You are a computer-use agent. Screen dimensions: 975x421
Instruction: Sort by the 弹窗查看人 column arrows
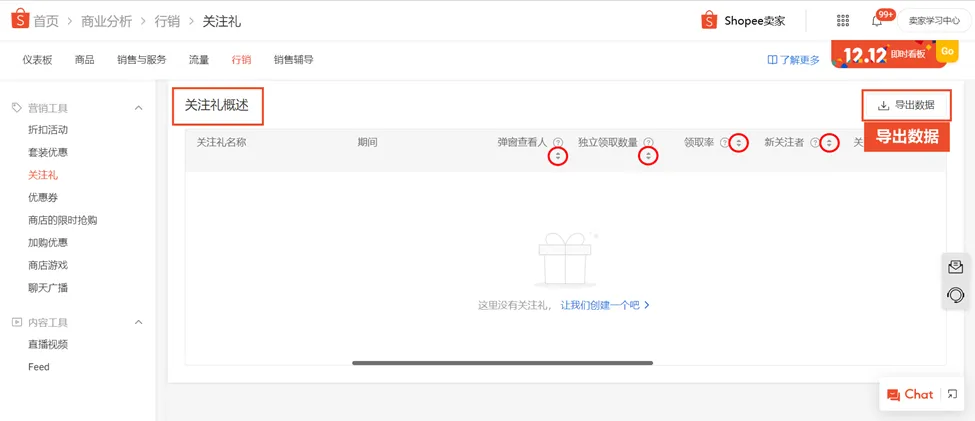(558, 157)
